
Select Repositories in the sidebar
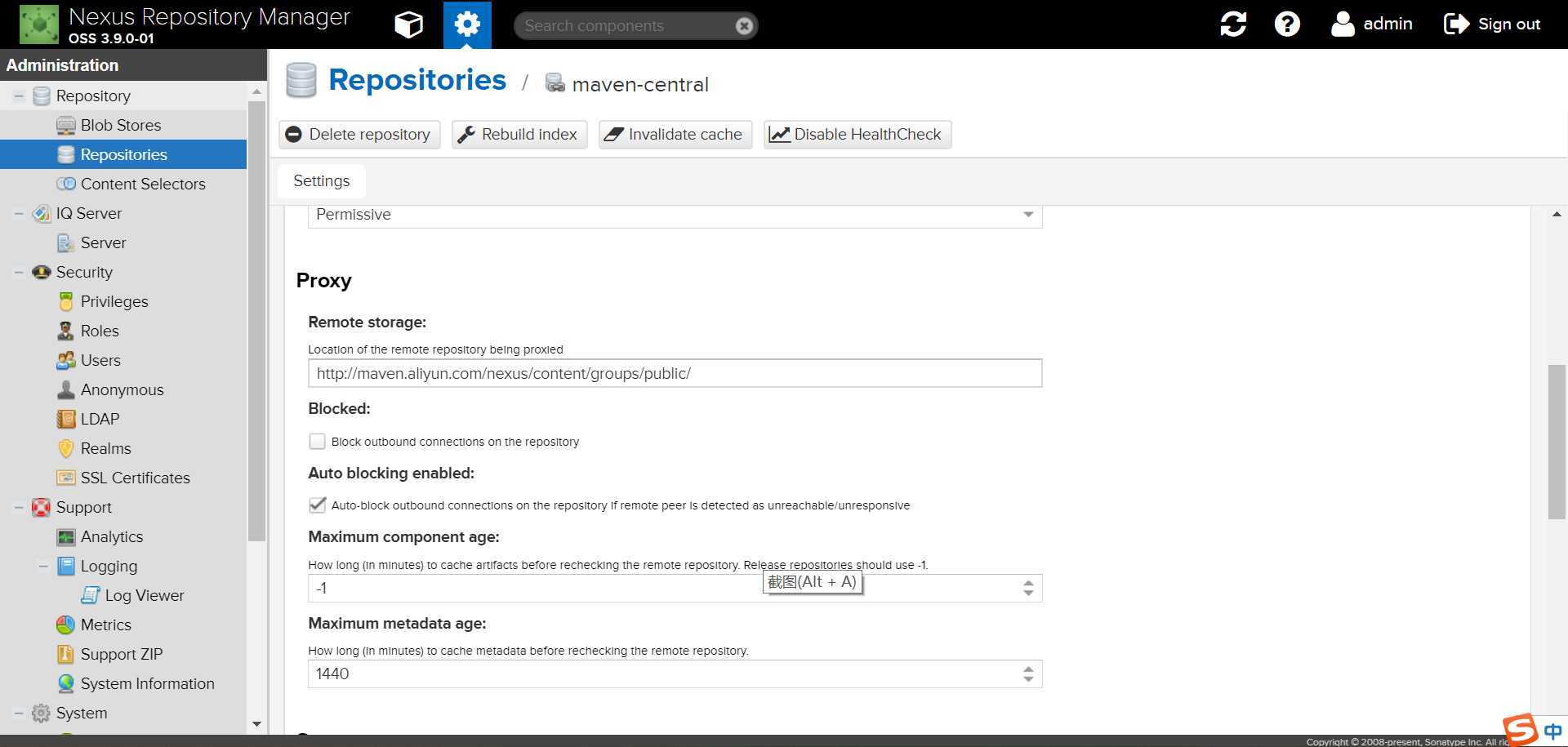pos(123,154)
